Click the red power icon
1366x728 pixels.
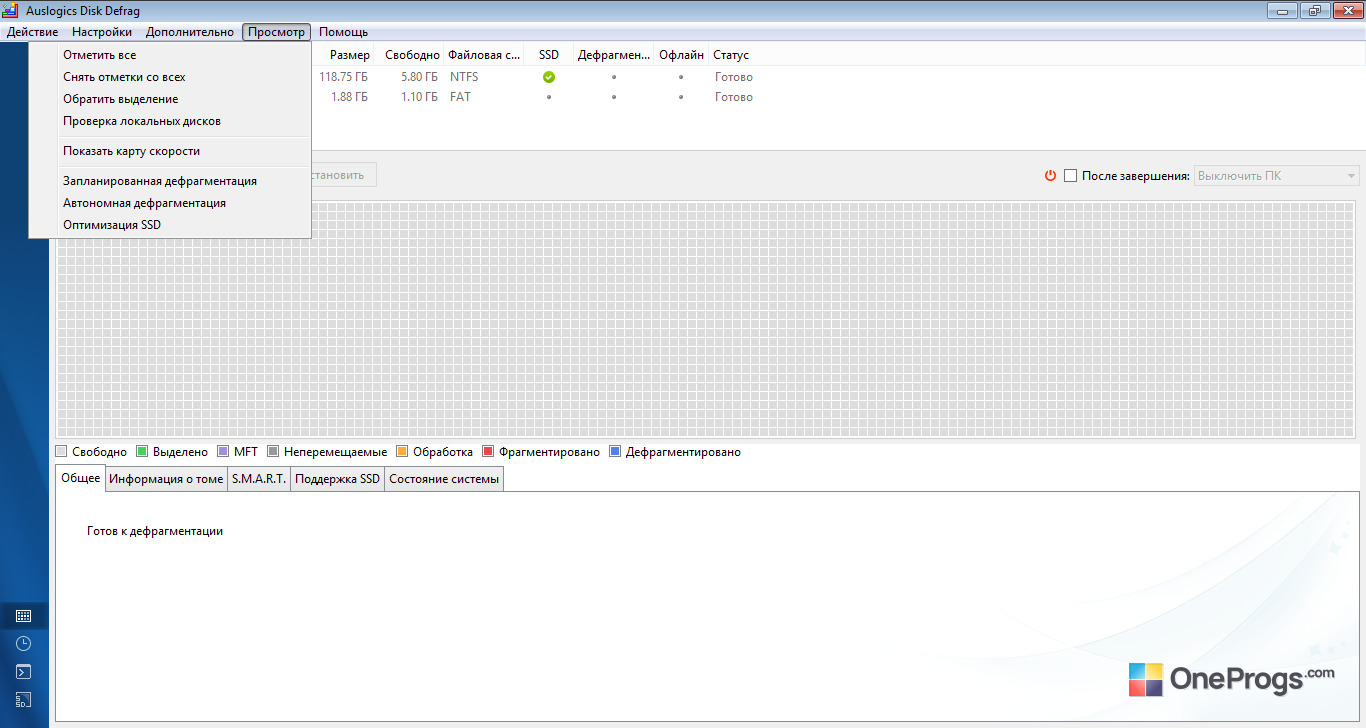tap(1050, 176)
